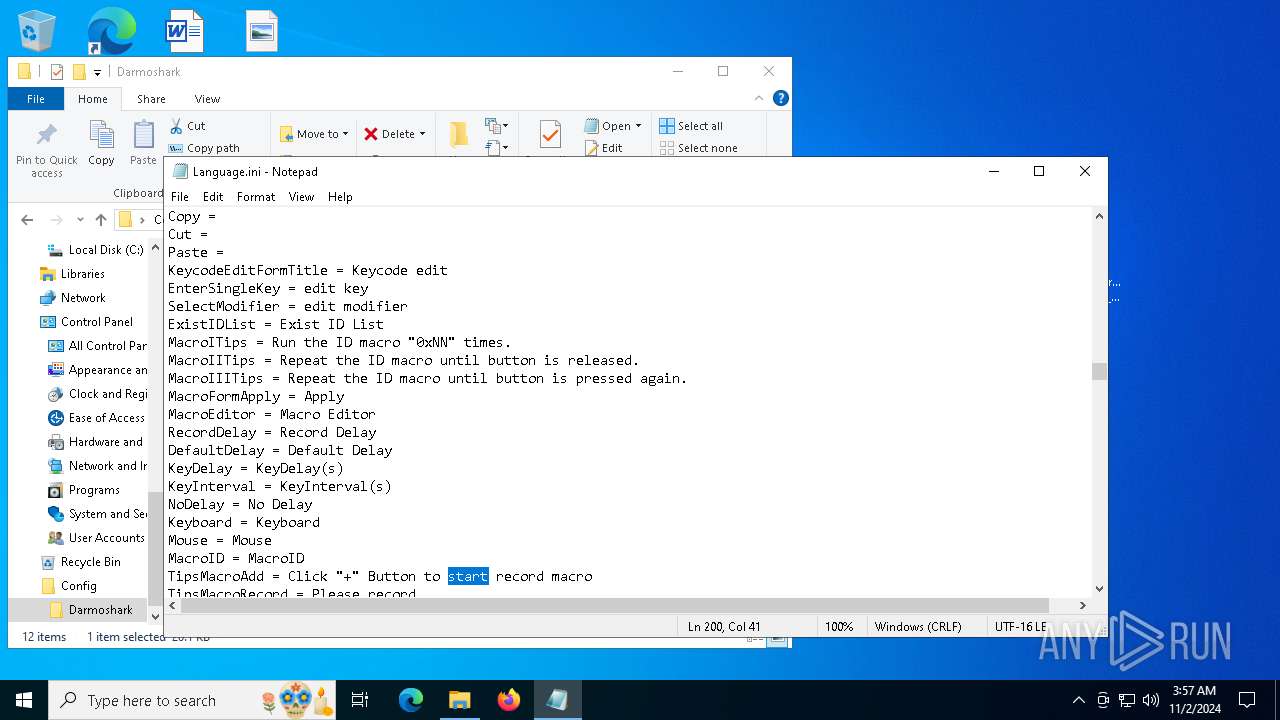Switch to Explorer View tab
Viewport: 1280px width, 720px height.
[208, 99]
